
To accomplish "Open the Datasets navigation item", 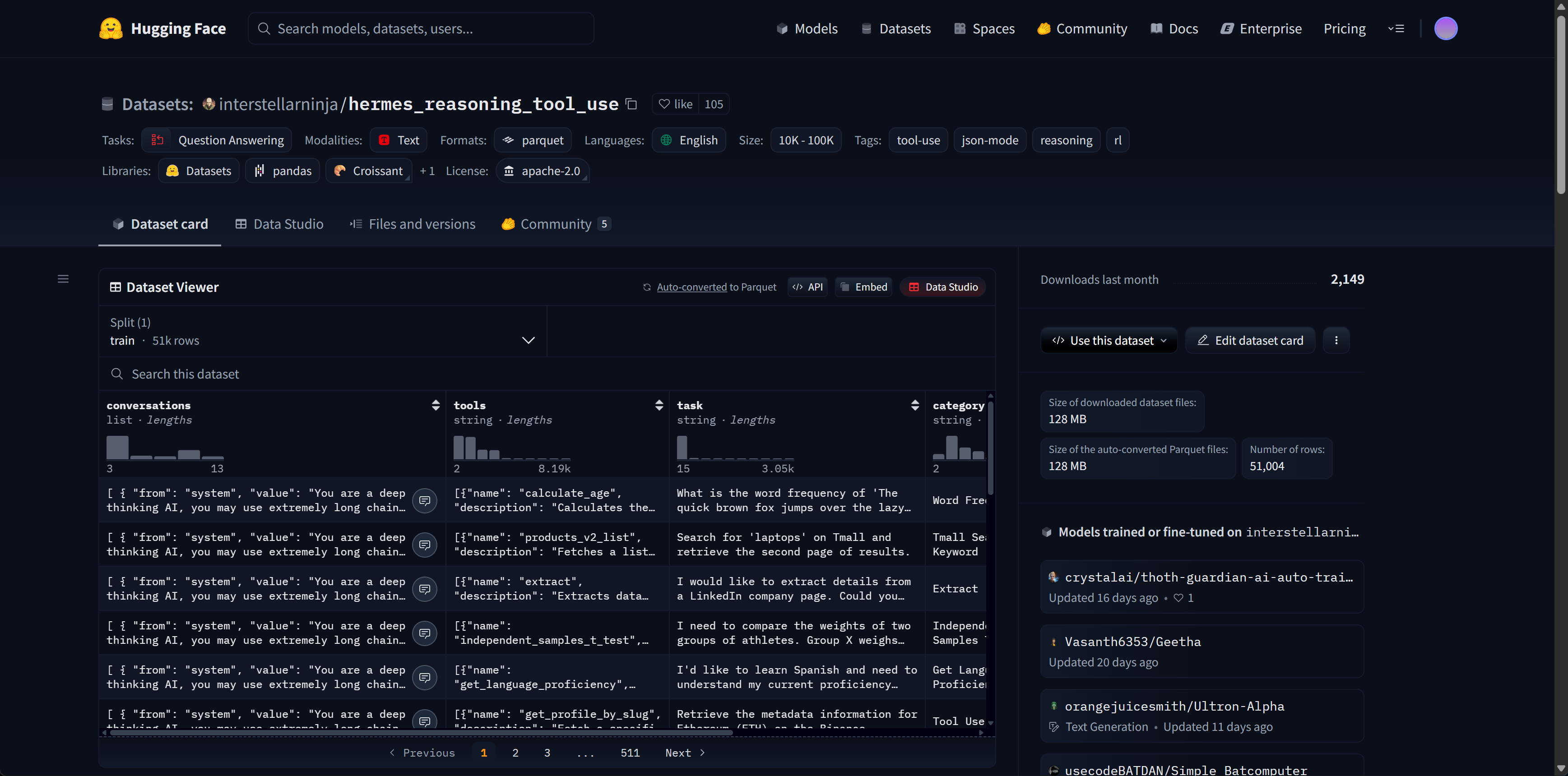I will tap(896, 28).
